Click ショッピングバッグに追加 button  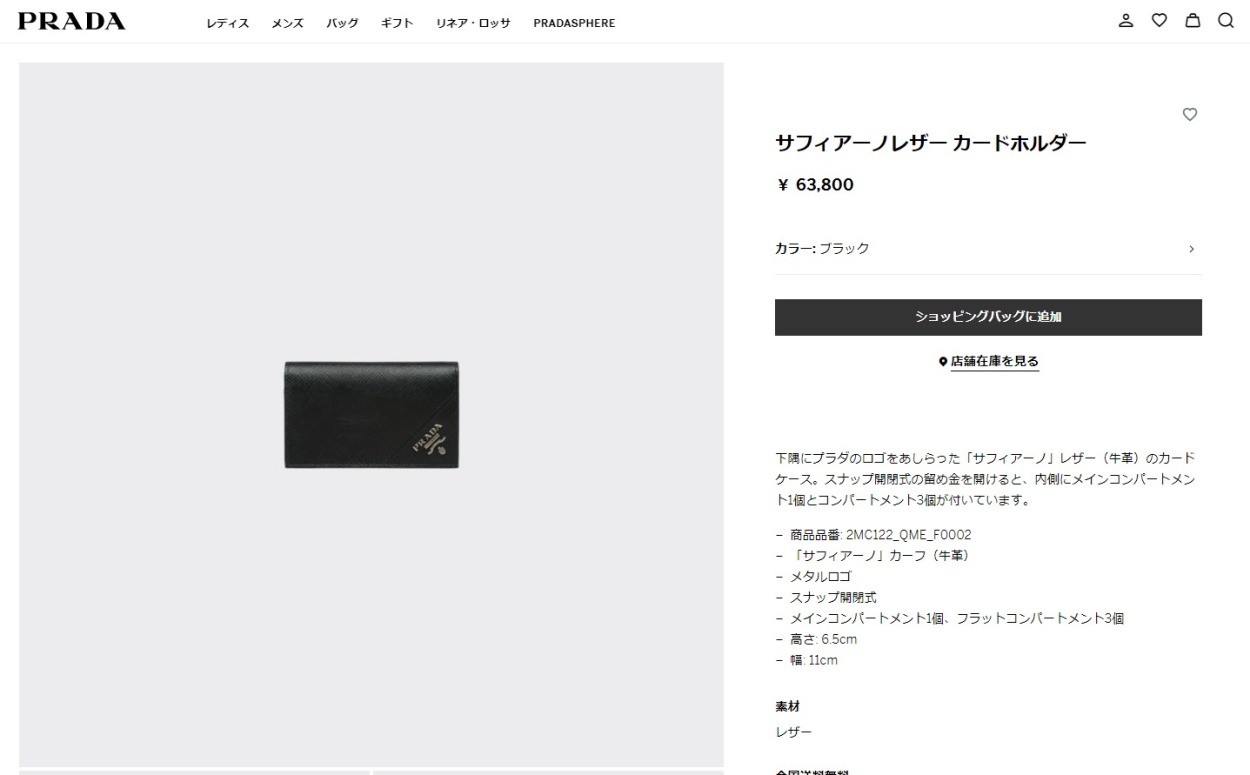[988, 317]
